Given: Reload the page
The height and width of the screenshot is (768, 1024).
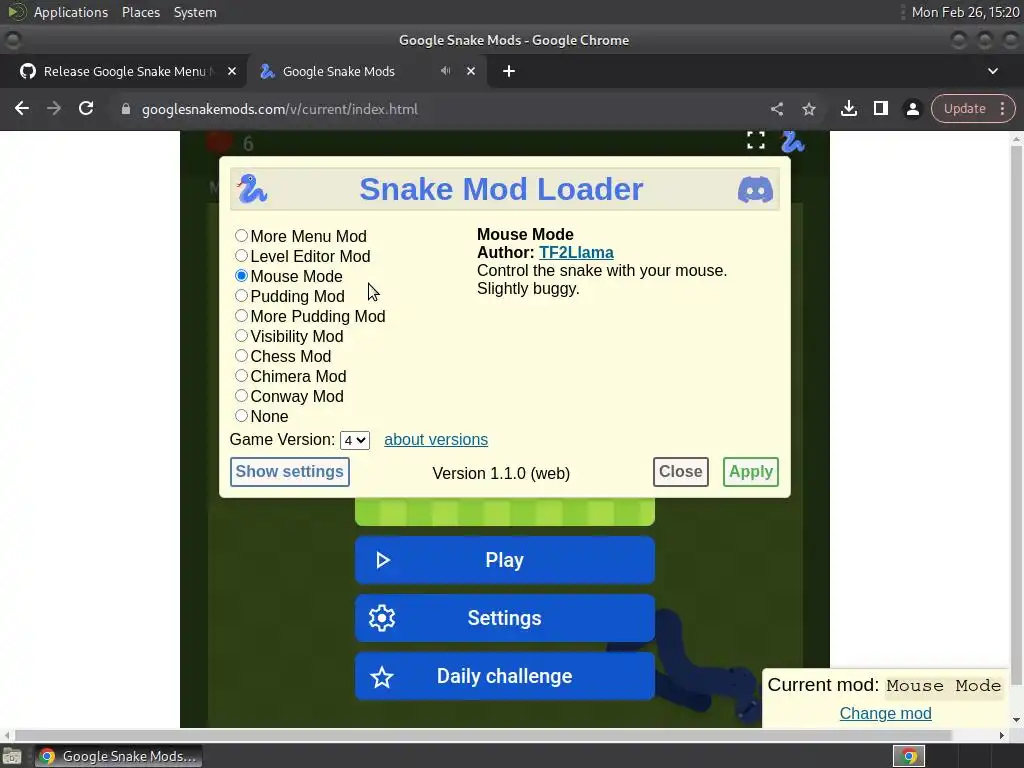Looking at the screenshot, I should tap(86, 108).
